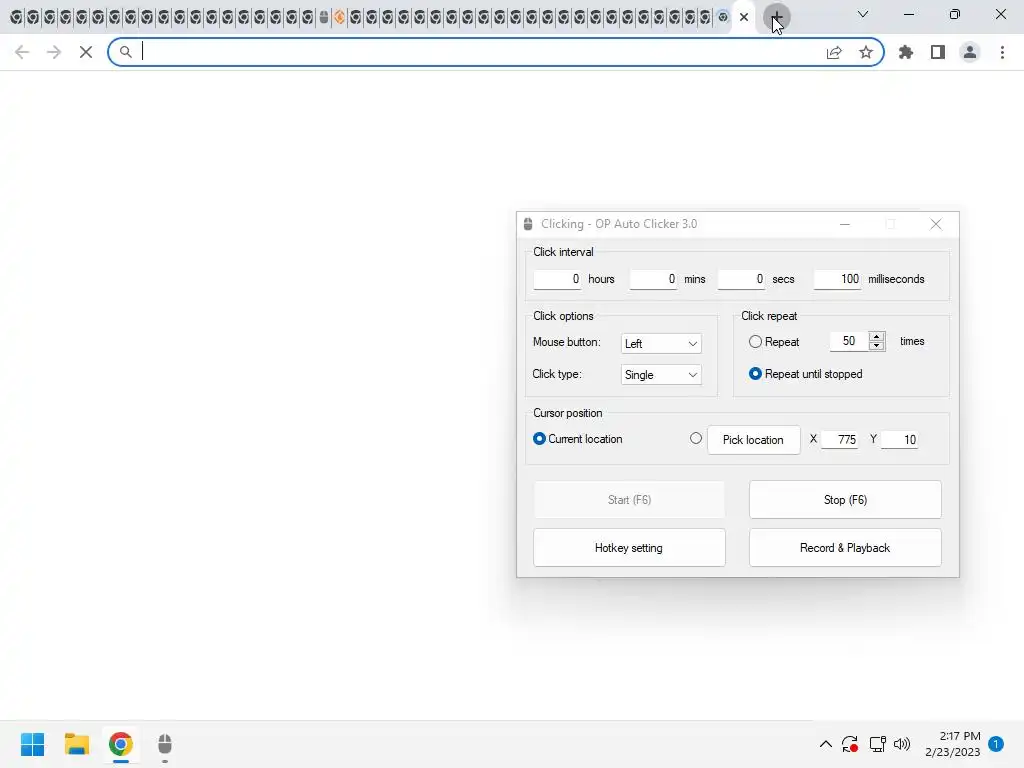Open the notification badge in the tray

996,743
